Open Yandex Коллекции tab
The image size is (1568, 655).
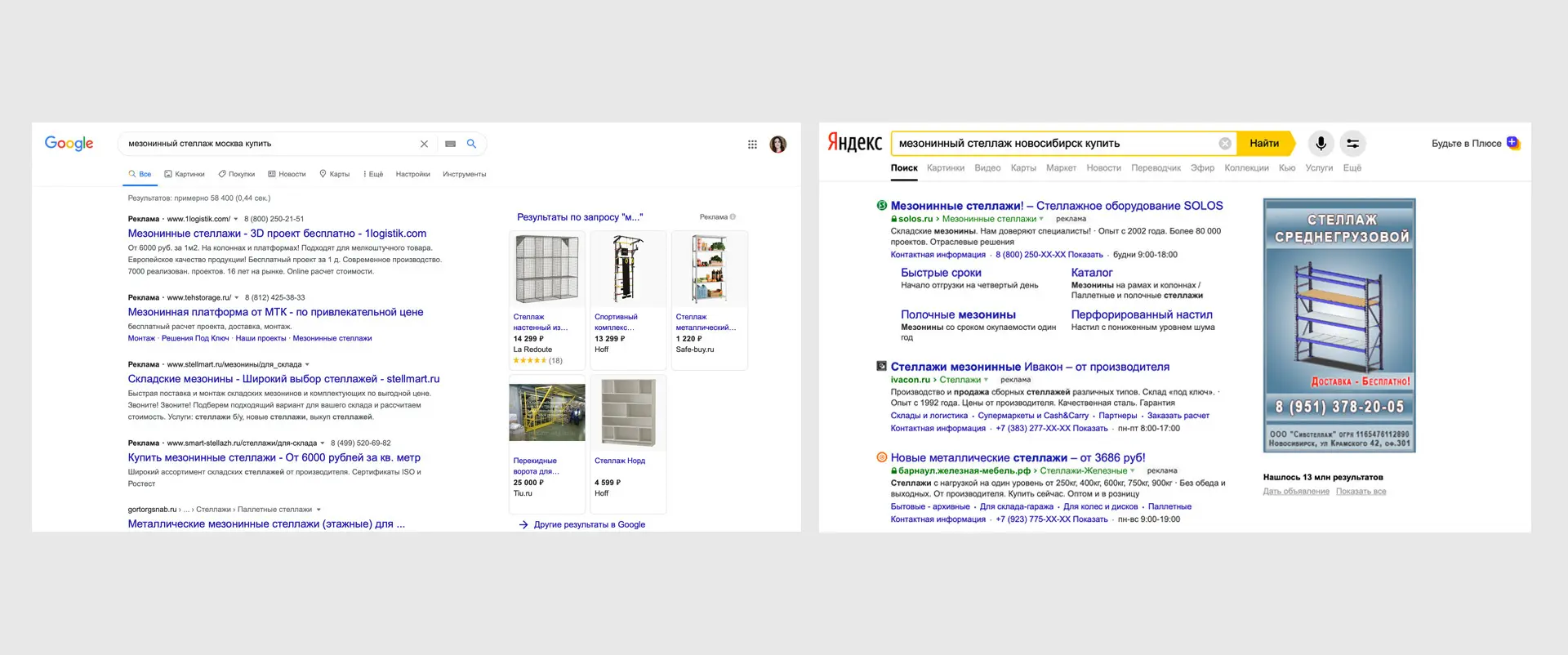click(x=1246, y=168)
